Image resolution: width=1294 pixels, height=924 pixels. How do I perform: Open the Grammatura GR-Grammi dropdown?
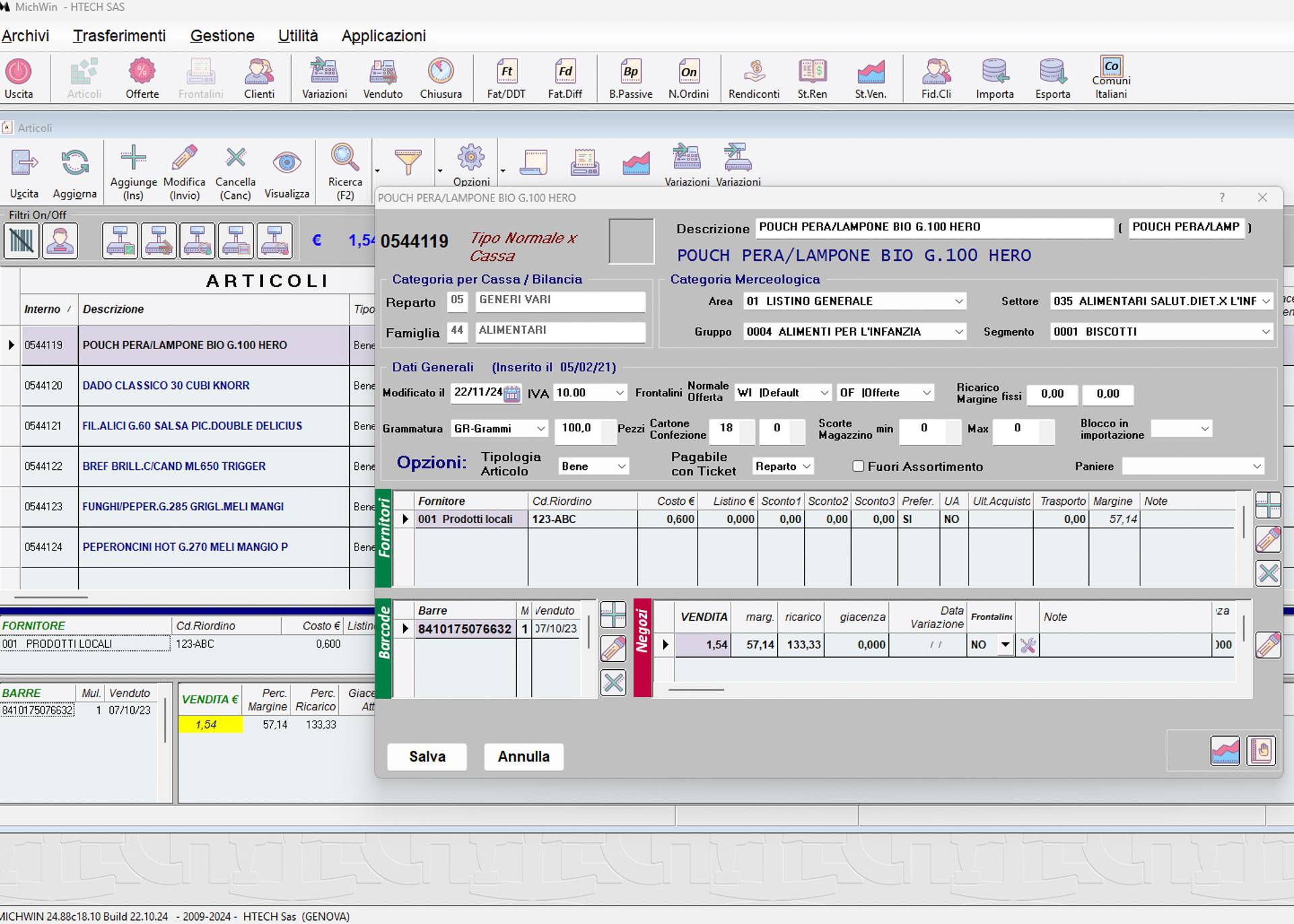coord(541,429)
